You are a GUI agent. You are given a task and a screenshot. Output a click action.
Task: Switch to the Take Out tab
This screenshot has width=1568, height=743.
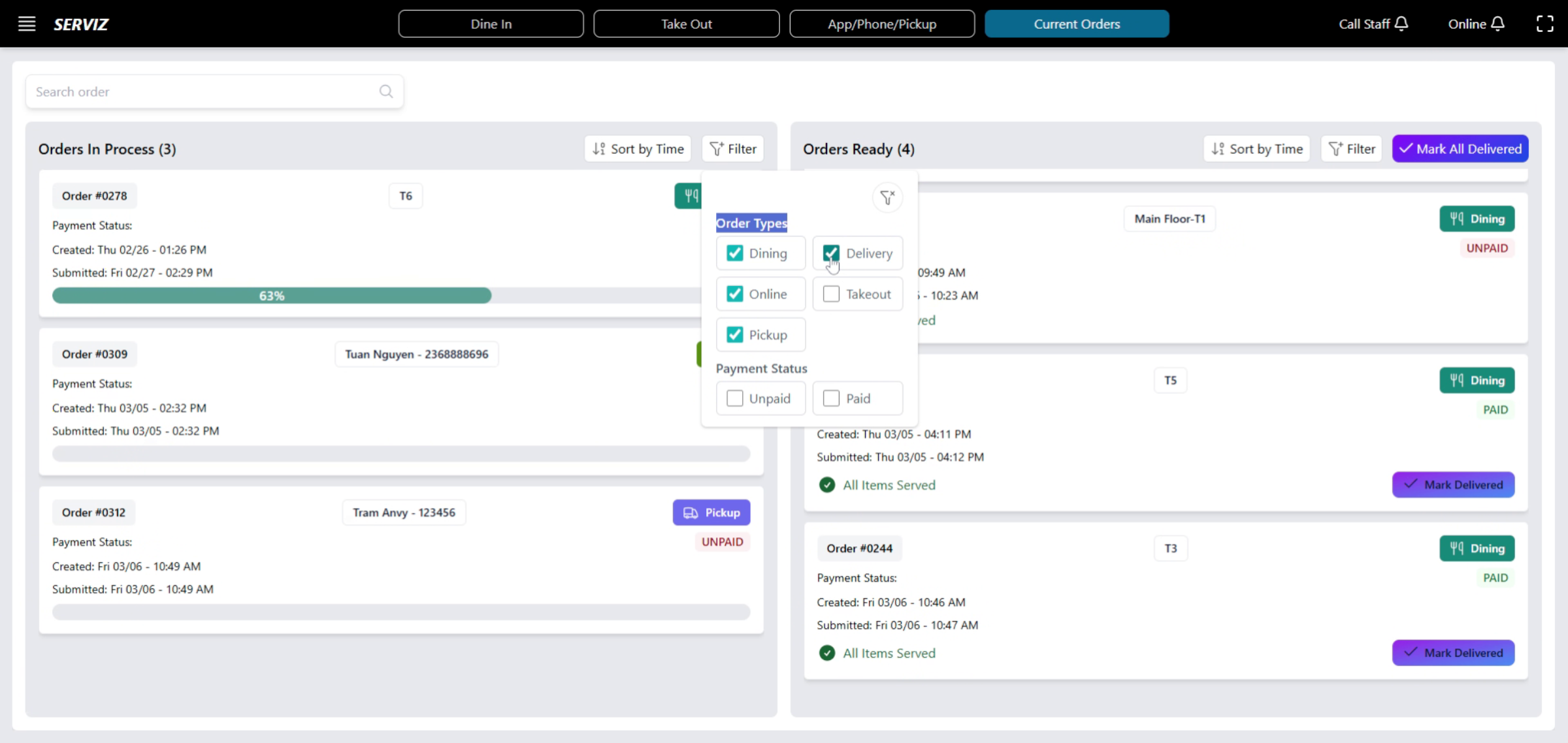pos(686,24)
